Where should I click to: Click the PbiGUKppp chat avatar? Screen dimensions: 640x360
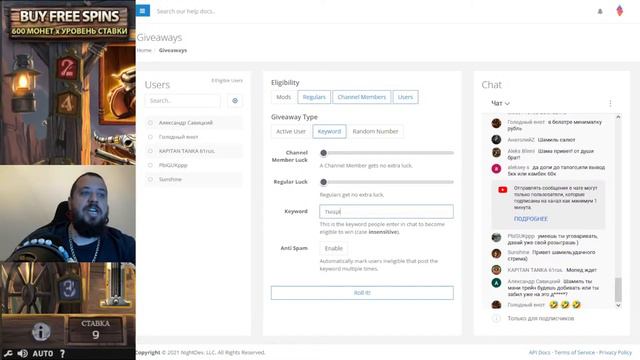[496, 237]
